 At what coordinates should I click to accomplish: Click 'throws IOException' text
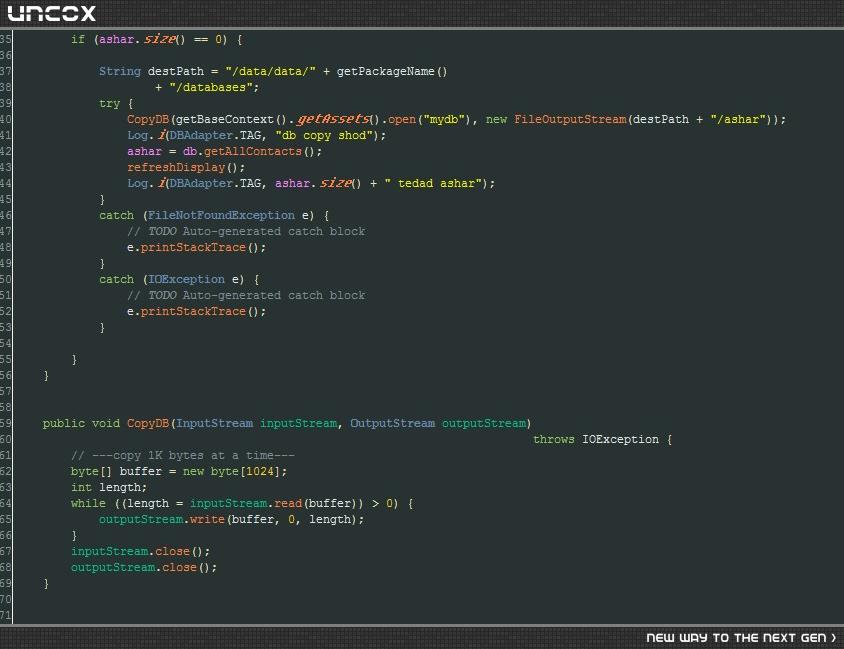pos(596,439)
